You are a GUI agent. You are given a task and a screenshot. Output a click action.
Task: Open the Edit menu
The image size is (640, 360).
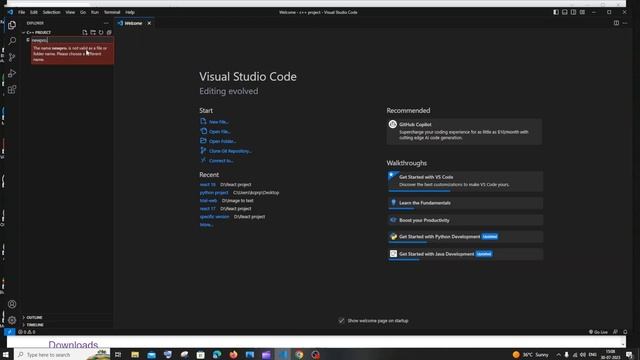(34, 12)
